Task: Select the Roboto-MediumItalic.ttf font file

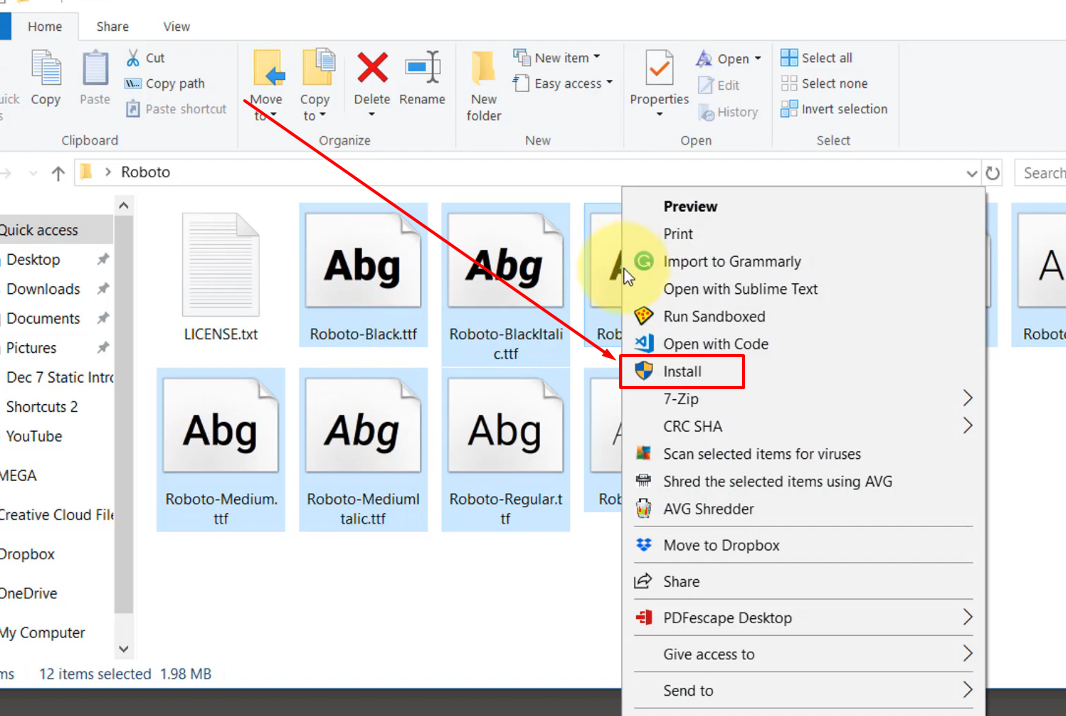Action: point(363,449)
